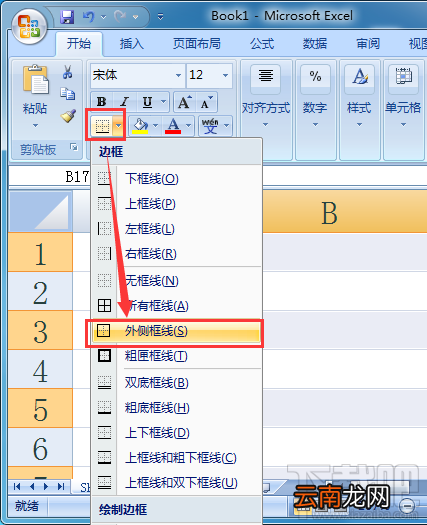Expand the underline style arrow
Image resolution: width=427 pixels, height=525 pixels.
coord(163,102)
